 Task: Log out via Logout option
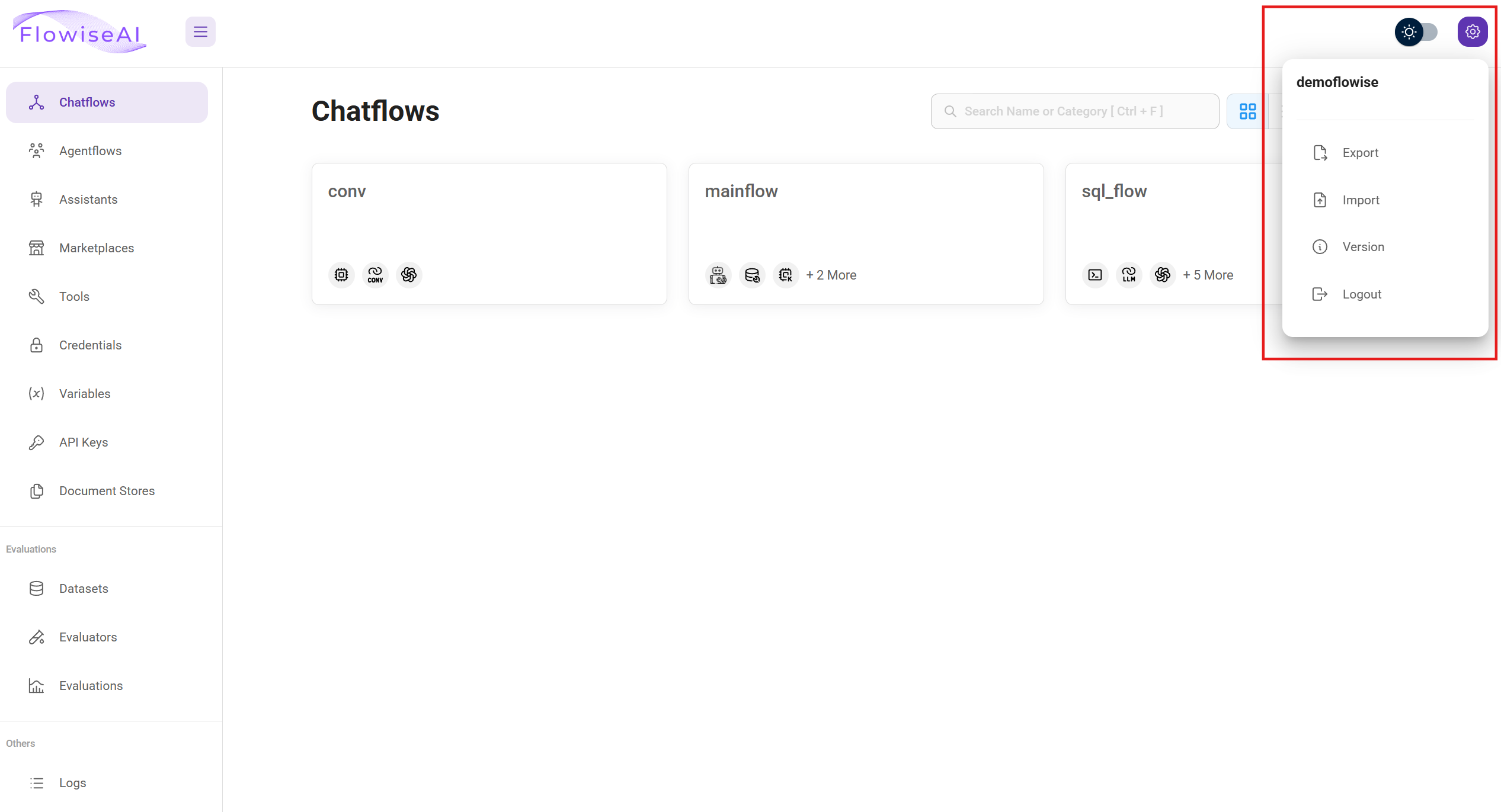1361,294
